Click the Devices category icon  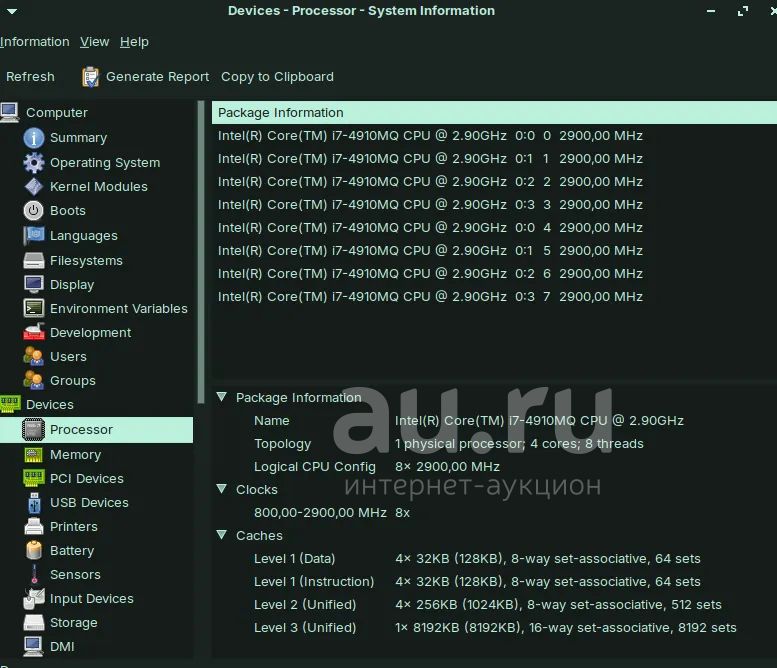10,404
